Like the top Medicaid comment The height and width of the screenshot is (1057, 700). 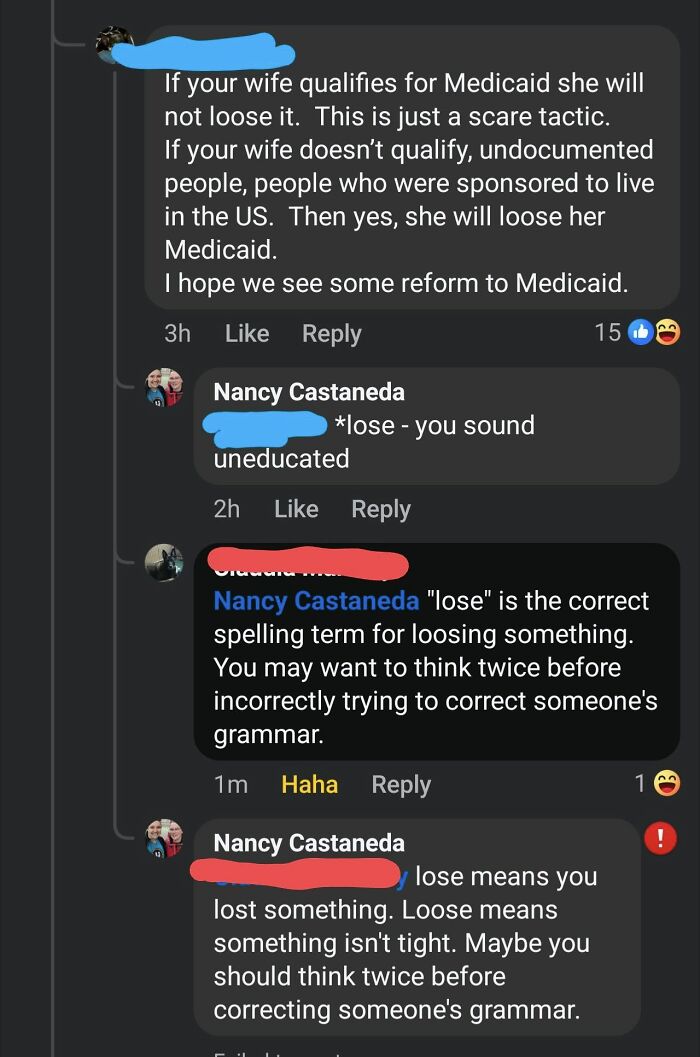[246, 333]
